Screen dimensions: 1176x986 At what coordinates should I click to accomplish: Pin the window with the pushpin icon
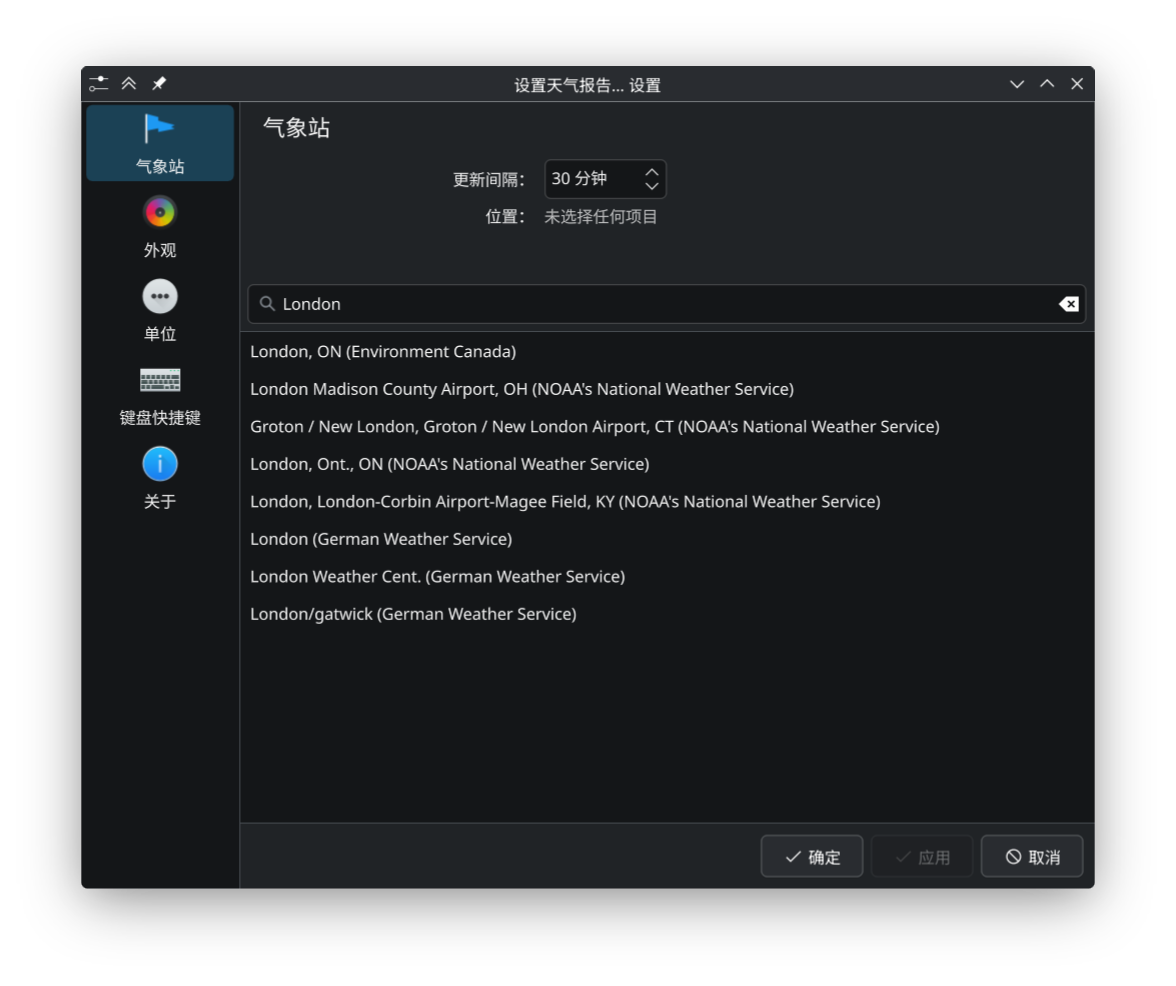tap(159, 84)
